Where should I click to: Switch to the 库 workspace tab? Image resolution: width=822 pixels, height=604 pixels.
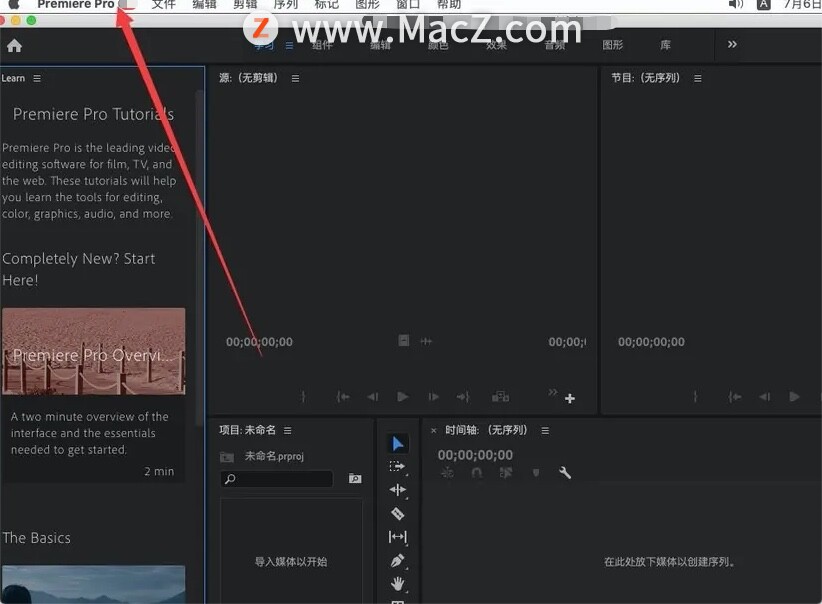coord(665,45)
